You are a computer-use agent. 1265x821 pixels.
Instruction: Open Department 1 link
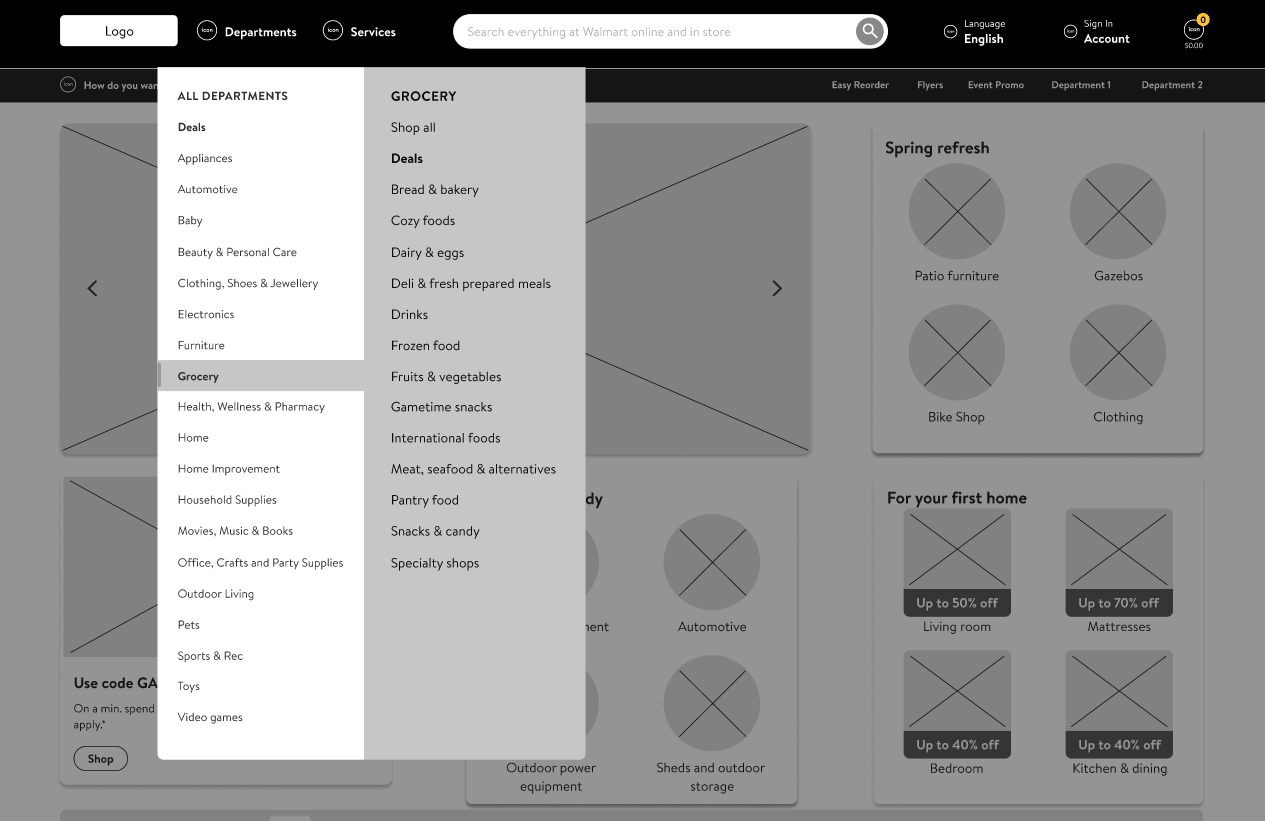[1081, 85]
